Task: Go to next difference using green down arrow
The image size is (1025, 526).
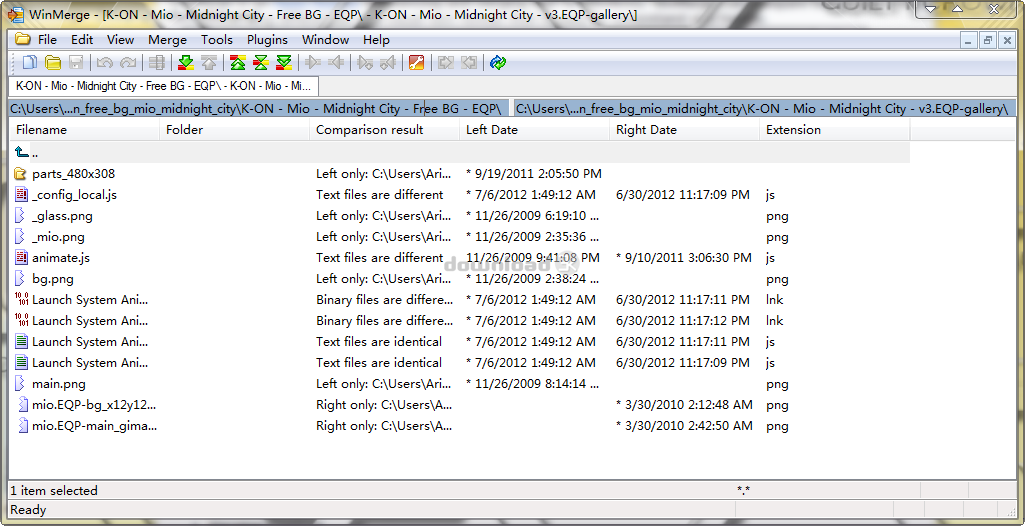Action: (185, 63)
